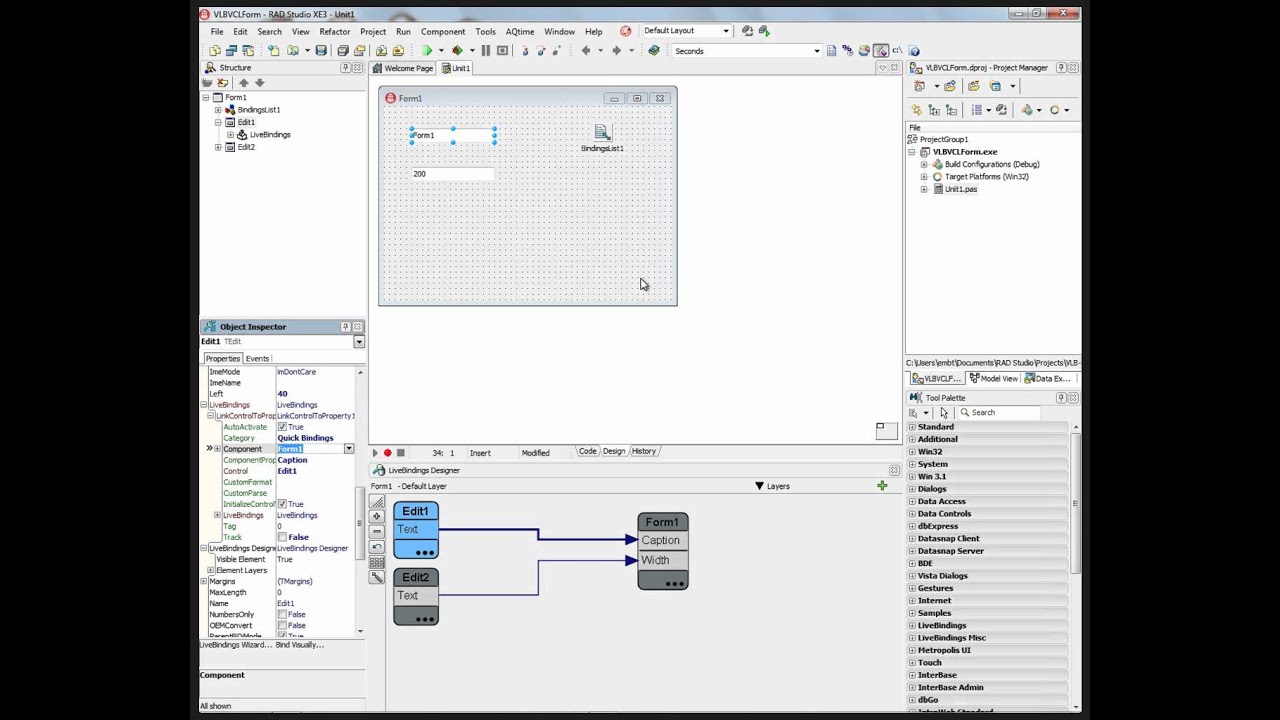This screenshot has width=1280, height=720.
Task: Click the forward navigation arrow in the toolbar
Action: 616,51
